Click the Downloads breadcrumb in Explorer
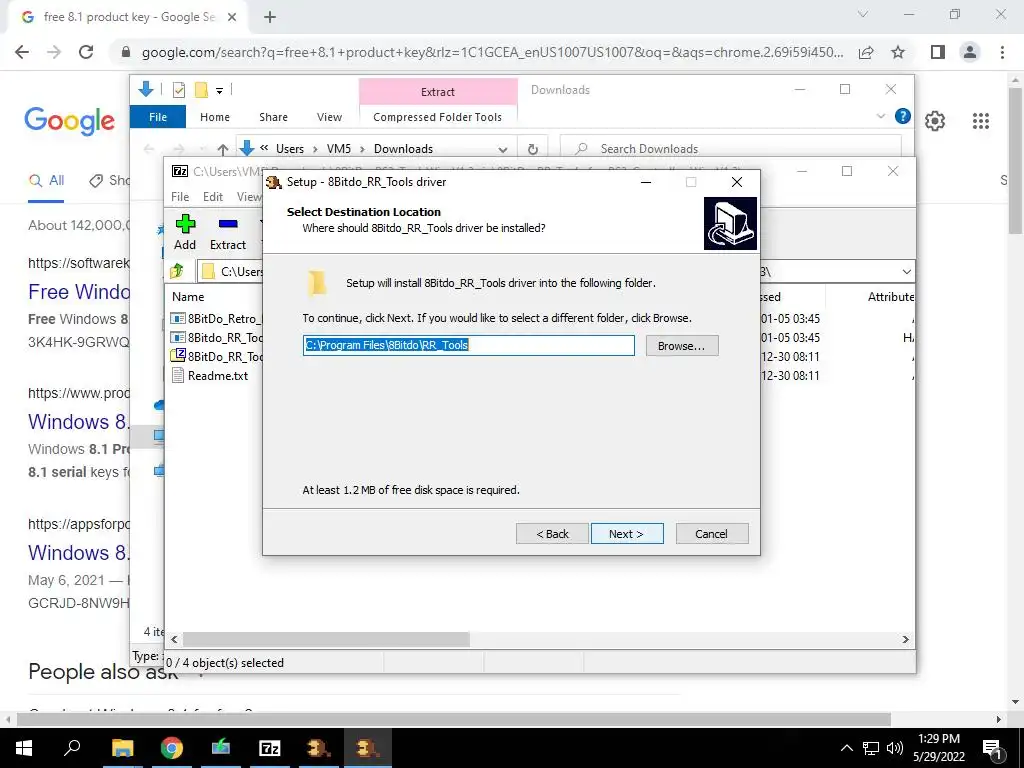 (x=403, y=149)
